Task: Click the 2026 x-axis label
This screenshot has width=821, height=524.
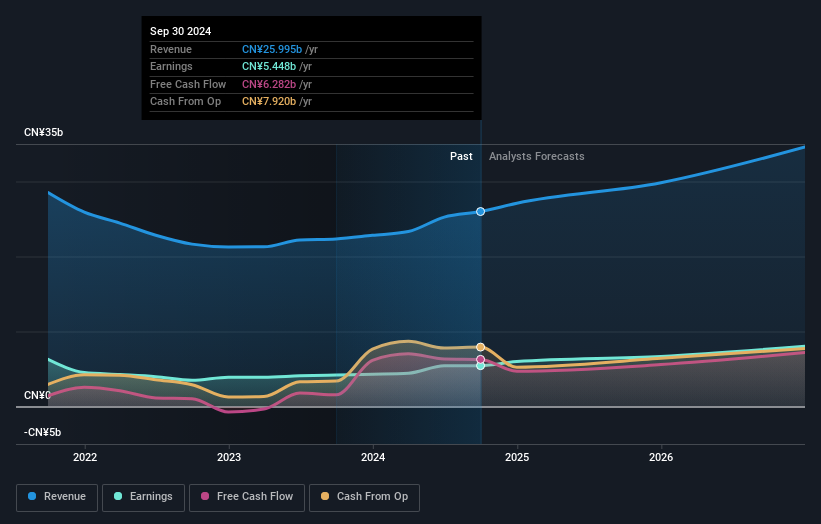Action: (x=661, y=457)
